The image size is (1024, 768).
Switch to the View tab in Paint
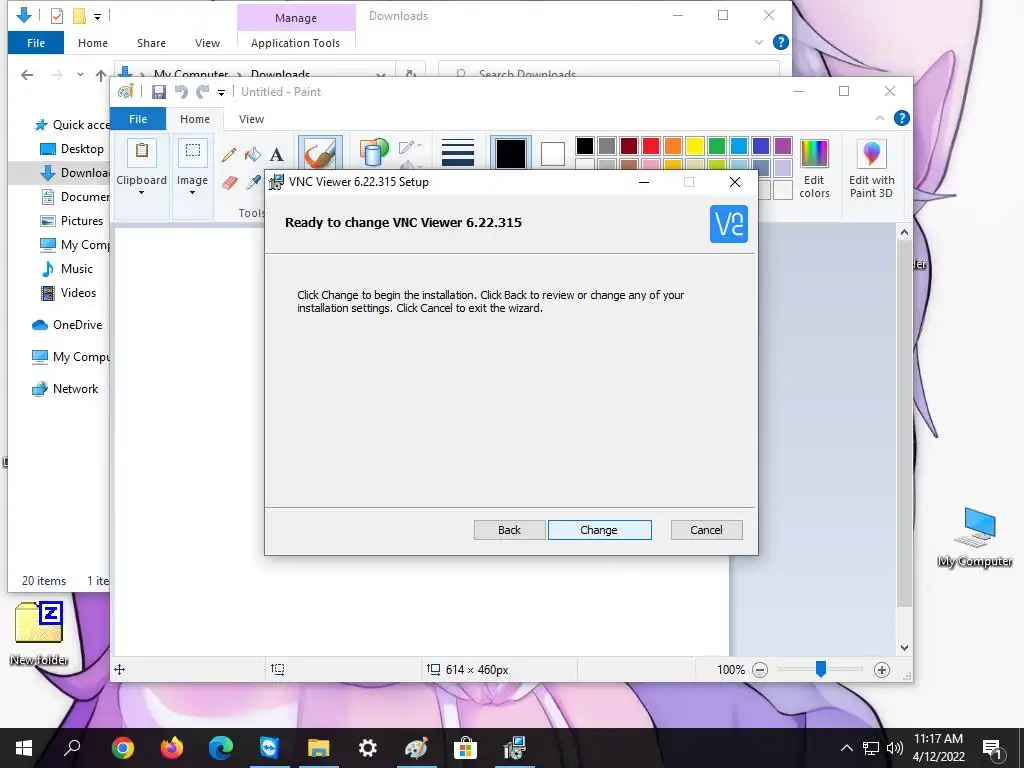click(x=251, y=119)
